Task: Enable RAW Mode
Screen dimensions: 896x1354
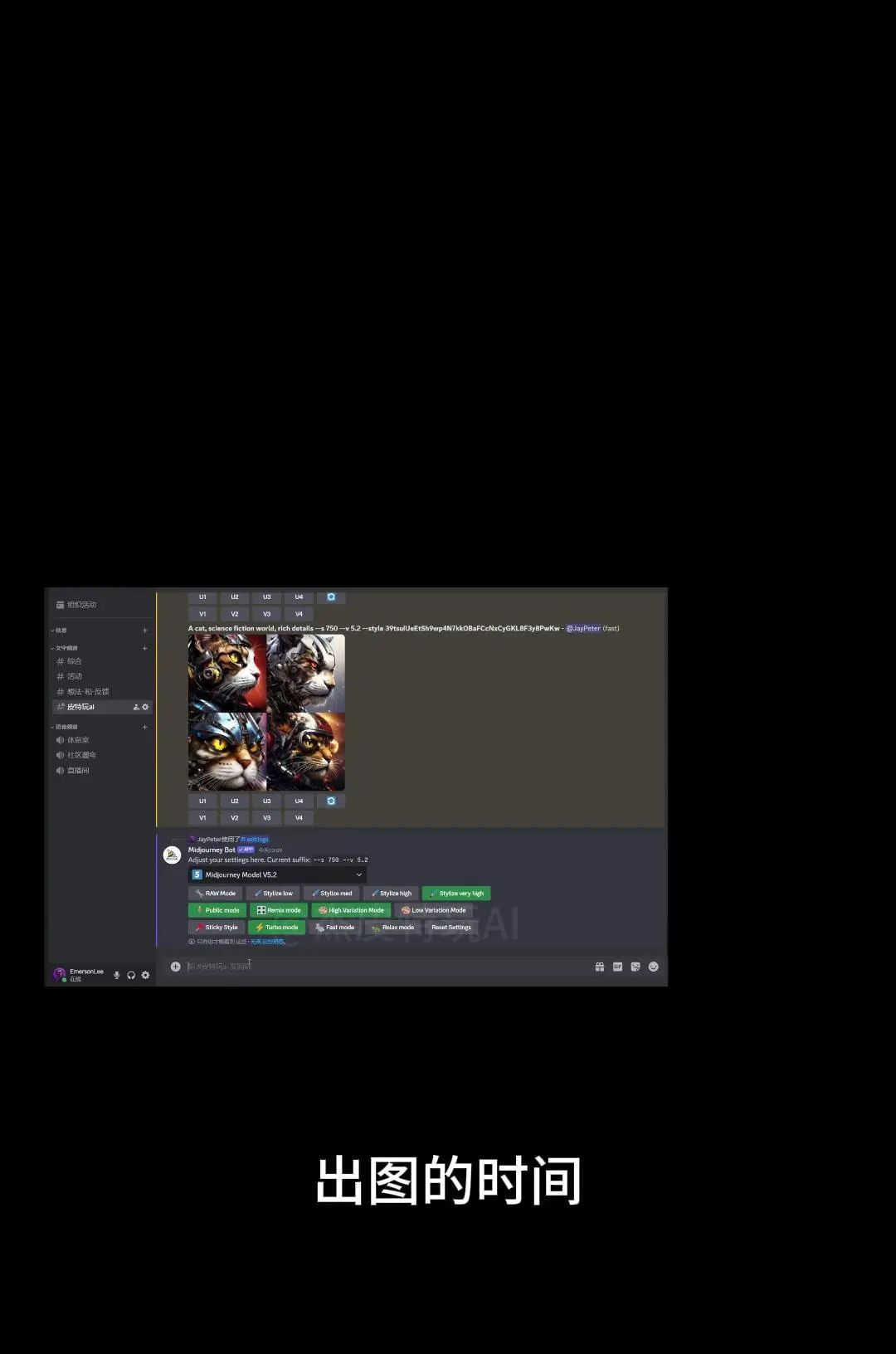Action: pos(216,894)
